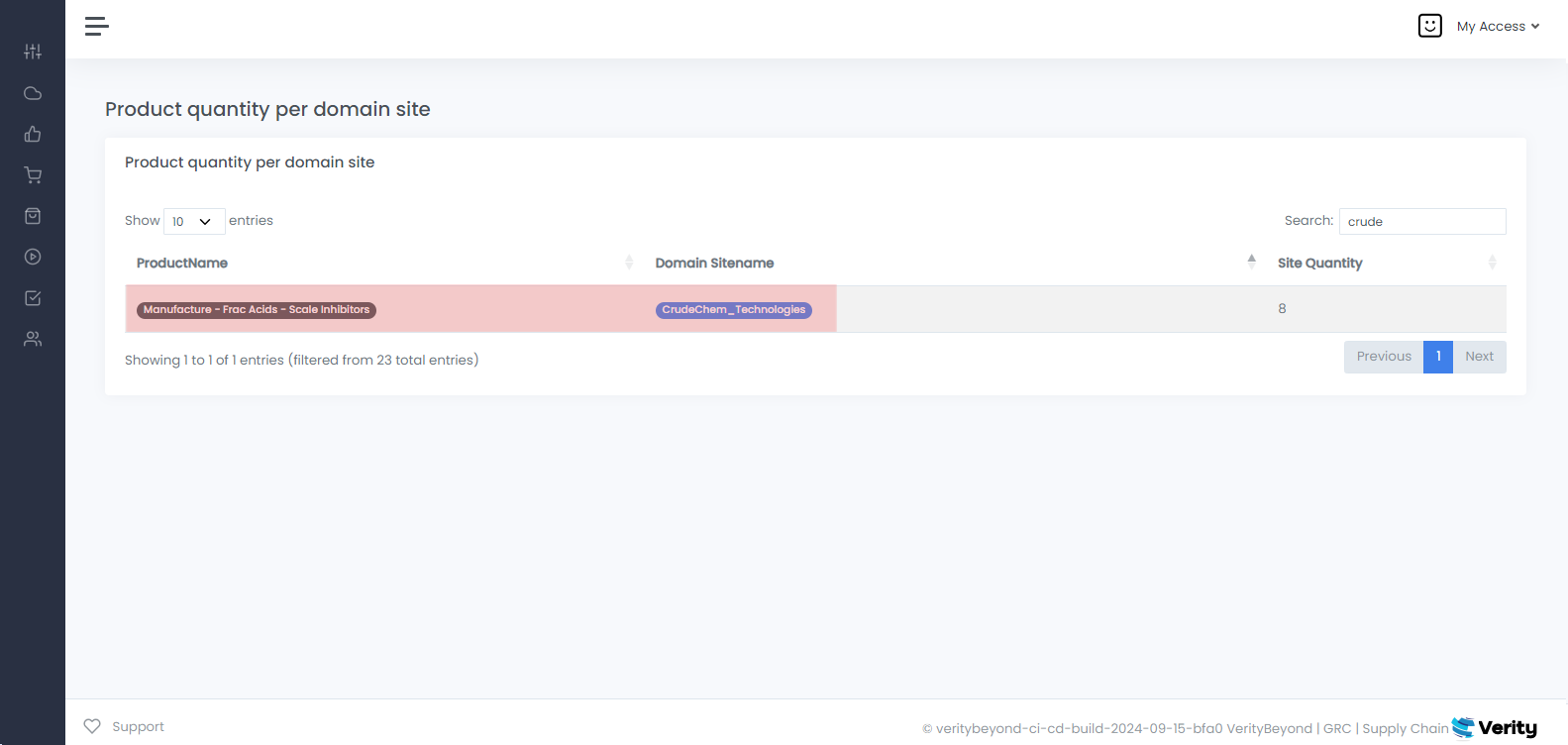Image resolution: width=1568 pixels, height=745 pixels.
Task: Click the users group sidebar icon
Action: coord(33,339)
